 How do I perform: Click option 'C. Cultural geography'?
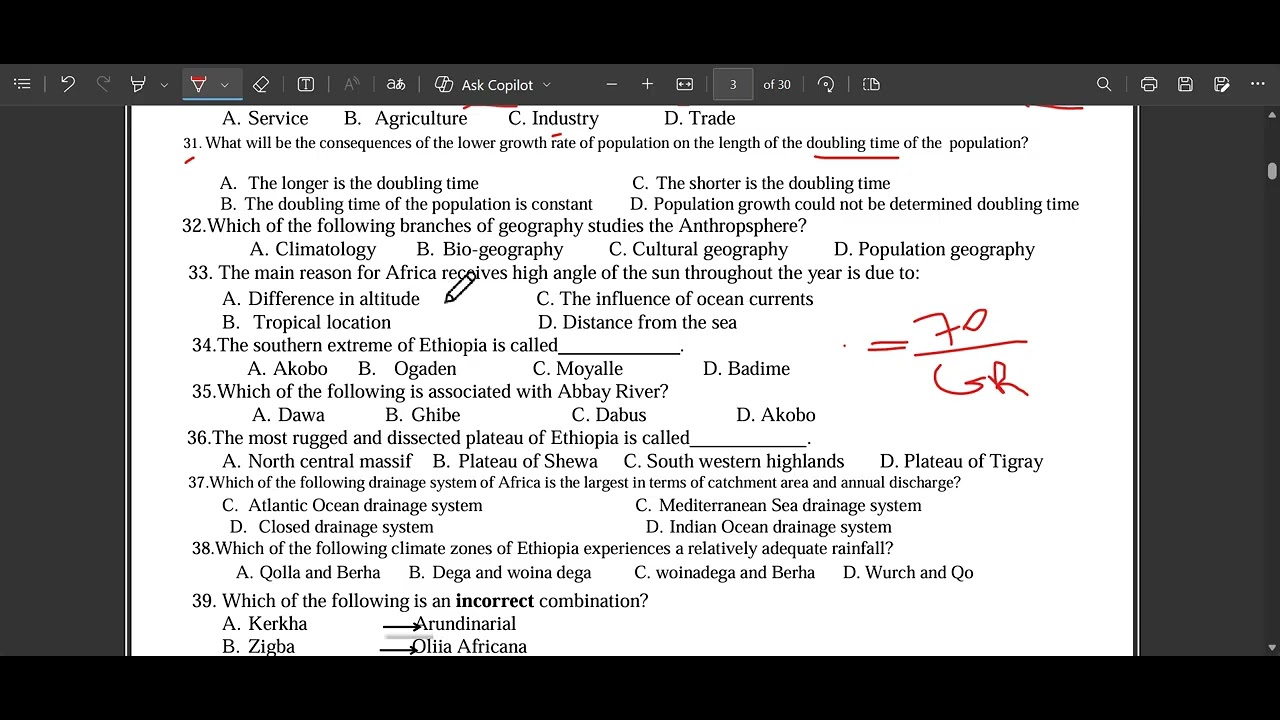coord(698,250)
